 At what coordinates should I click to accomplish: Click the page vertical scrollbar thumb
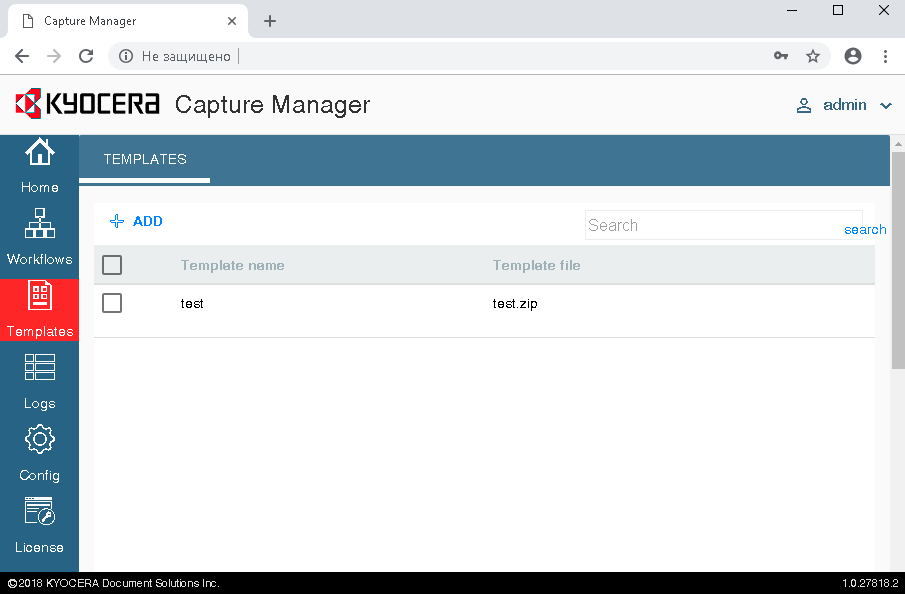point(898,260)
